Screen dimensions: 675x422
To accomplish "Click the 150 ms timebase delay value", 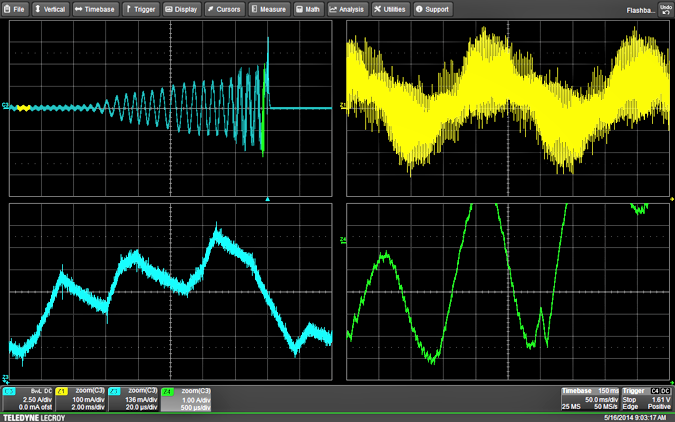I will (x=609, y=391).
